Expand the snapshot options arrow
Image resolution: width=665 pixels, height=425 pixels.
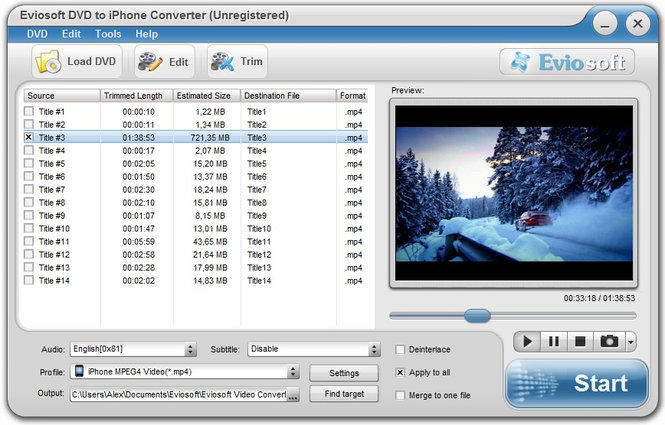(x=631, y=341)
